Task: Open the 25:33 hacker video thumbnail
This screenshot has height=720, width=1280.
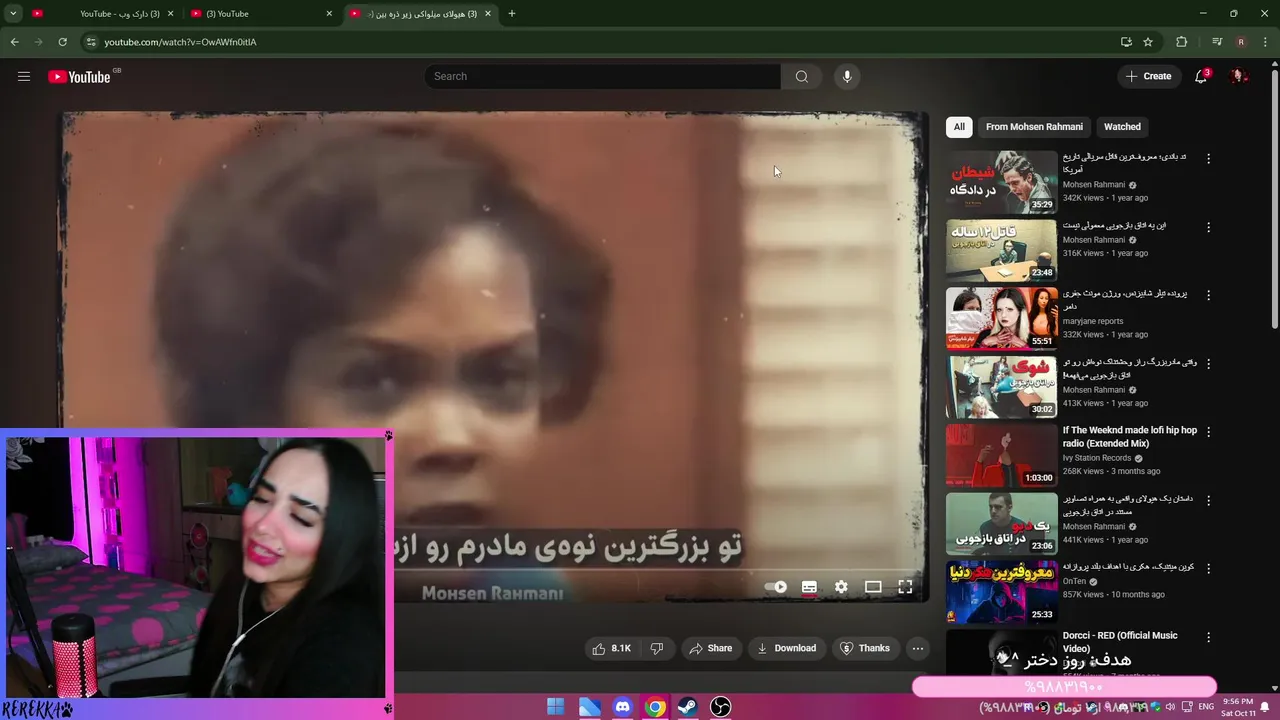Action: [1001, 592]
